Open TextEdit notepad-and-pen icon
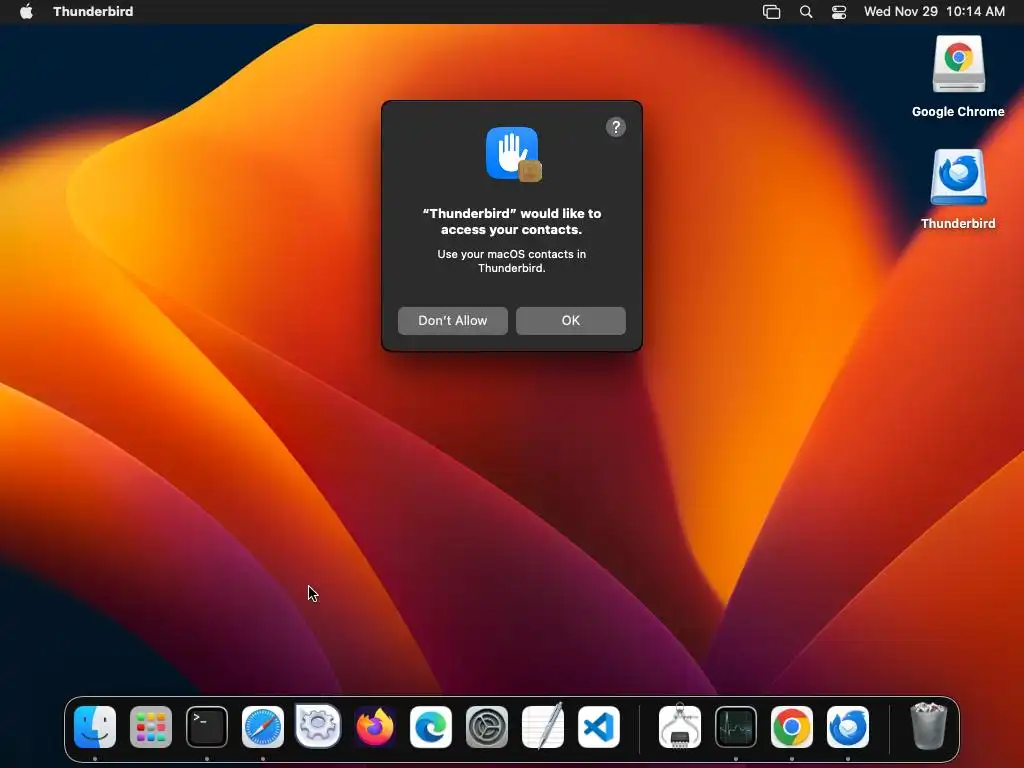This screenshot has height=768, width=1024. [x=543, y=727]
